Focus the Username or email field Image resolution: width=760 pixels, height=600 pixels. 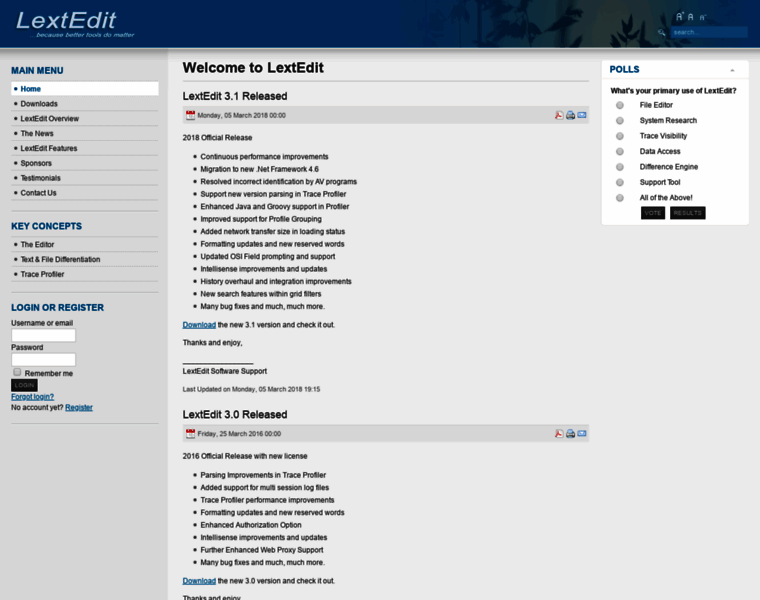click(x=44, y=335)
